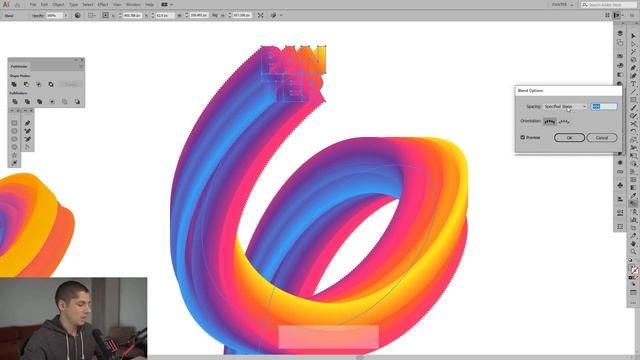640x360 pixels.
Task: Toggle constrain width and height proportions
Action: tap(215, 16)
